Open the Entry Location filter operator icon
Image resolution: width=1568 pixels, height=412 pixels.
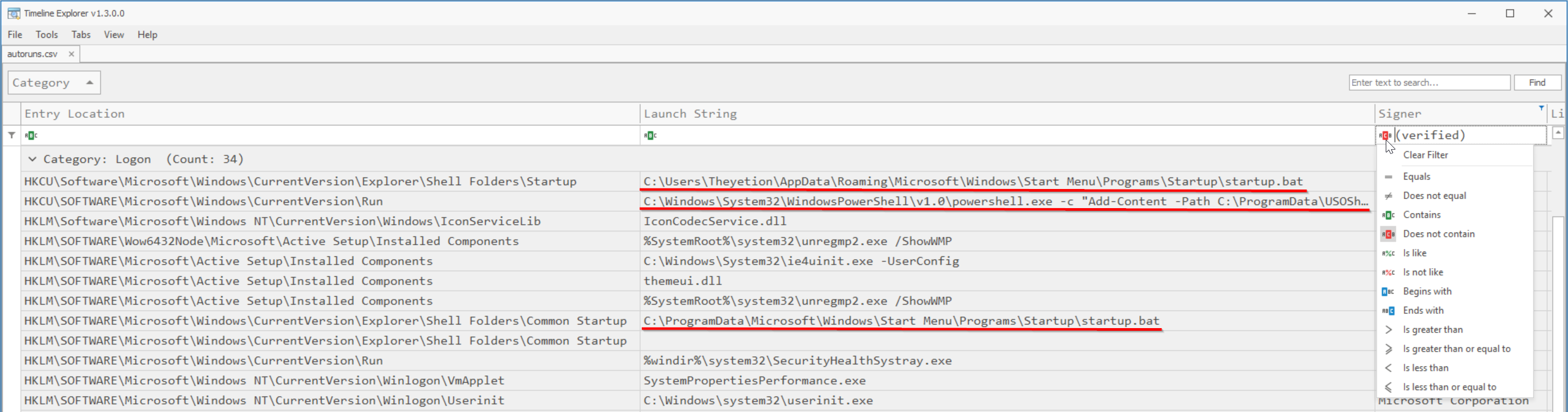[31, 135]
